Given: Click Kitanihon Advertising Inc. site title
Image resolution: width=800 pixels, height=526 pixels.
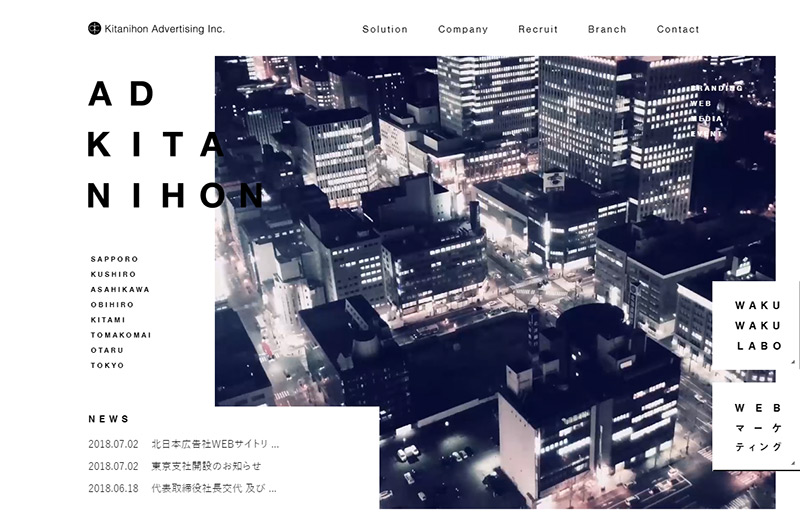Looking at the screenshot, I should (164, 29).
